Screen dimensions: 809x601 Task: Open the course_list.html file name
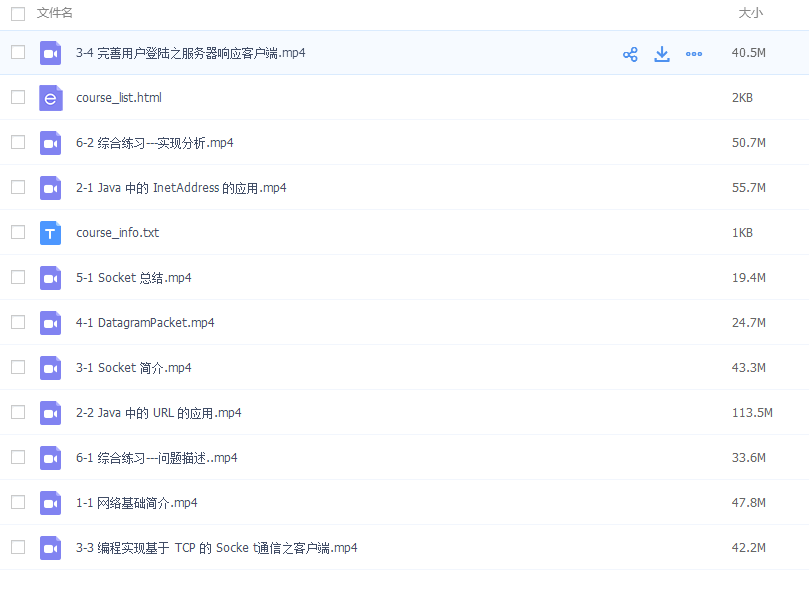click(x=119, y=98)
